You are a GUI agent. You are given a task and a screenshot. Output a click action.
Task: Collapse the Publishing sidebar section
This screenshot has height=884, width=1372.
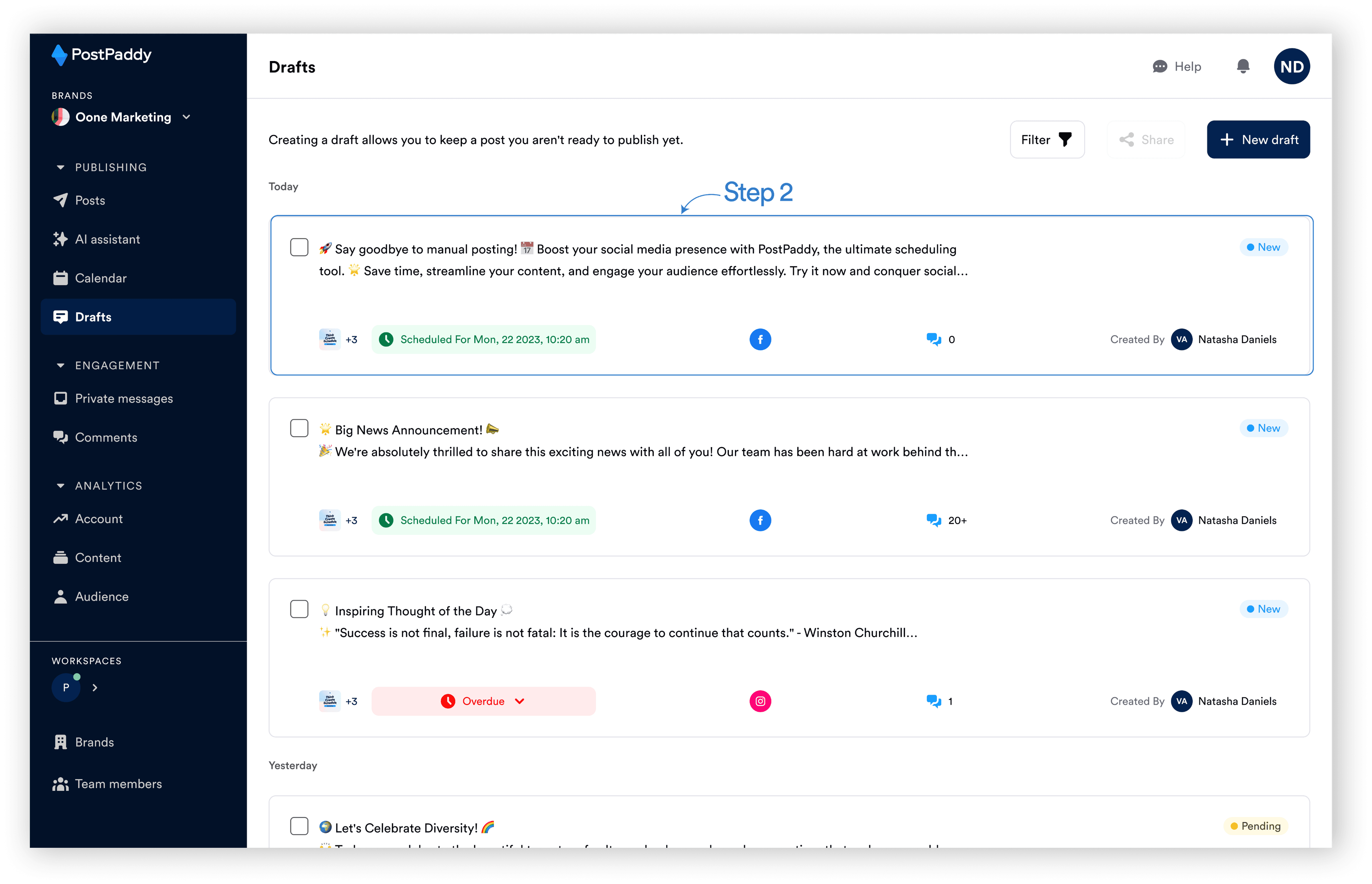tap(60, 168)
